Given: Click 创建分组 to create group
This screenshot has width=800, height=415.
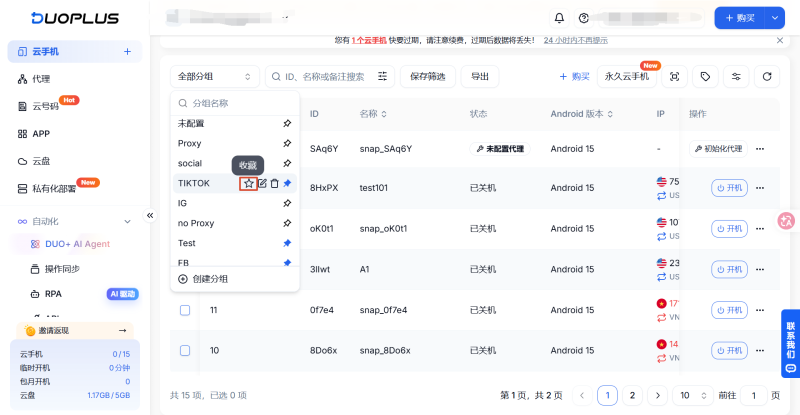Looking at the screenshot, I should tap(203, 279).
